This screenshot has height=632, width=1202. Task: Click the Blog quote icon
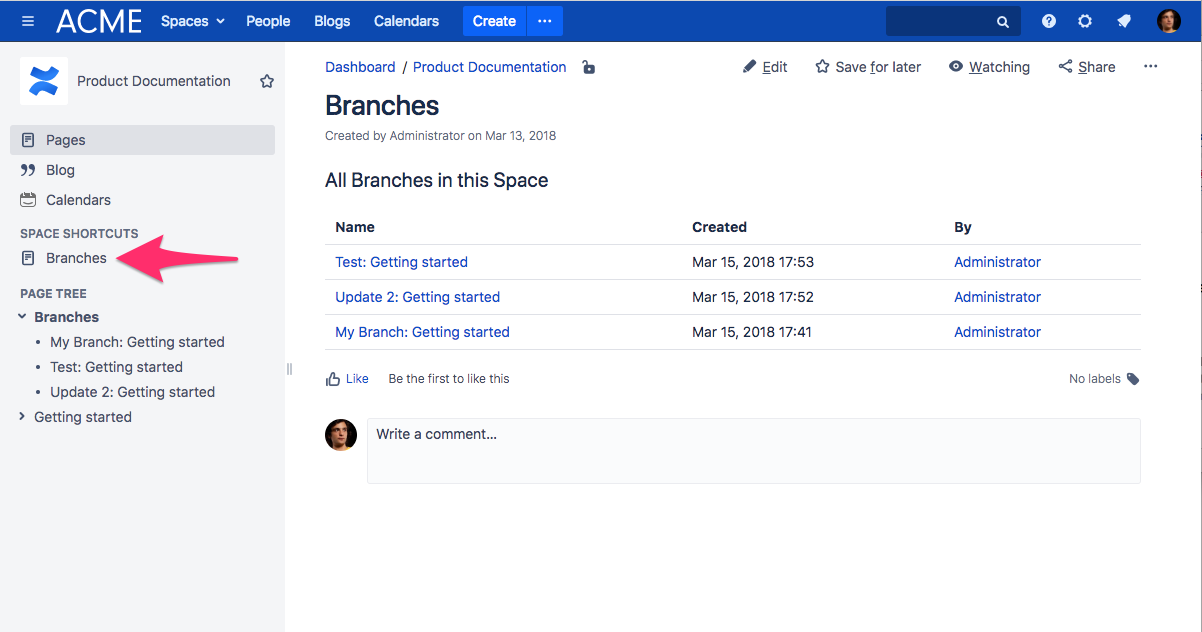click(x=28, y=170)
